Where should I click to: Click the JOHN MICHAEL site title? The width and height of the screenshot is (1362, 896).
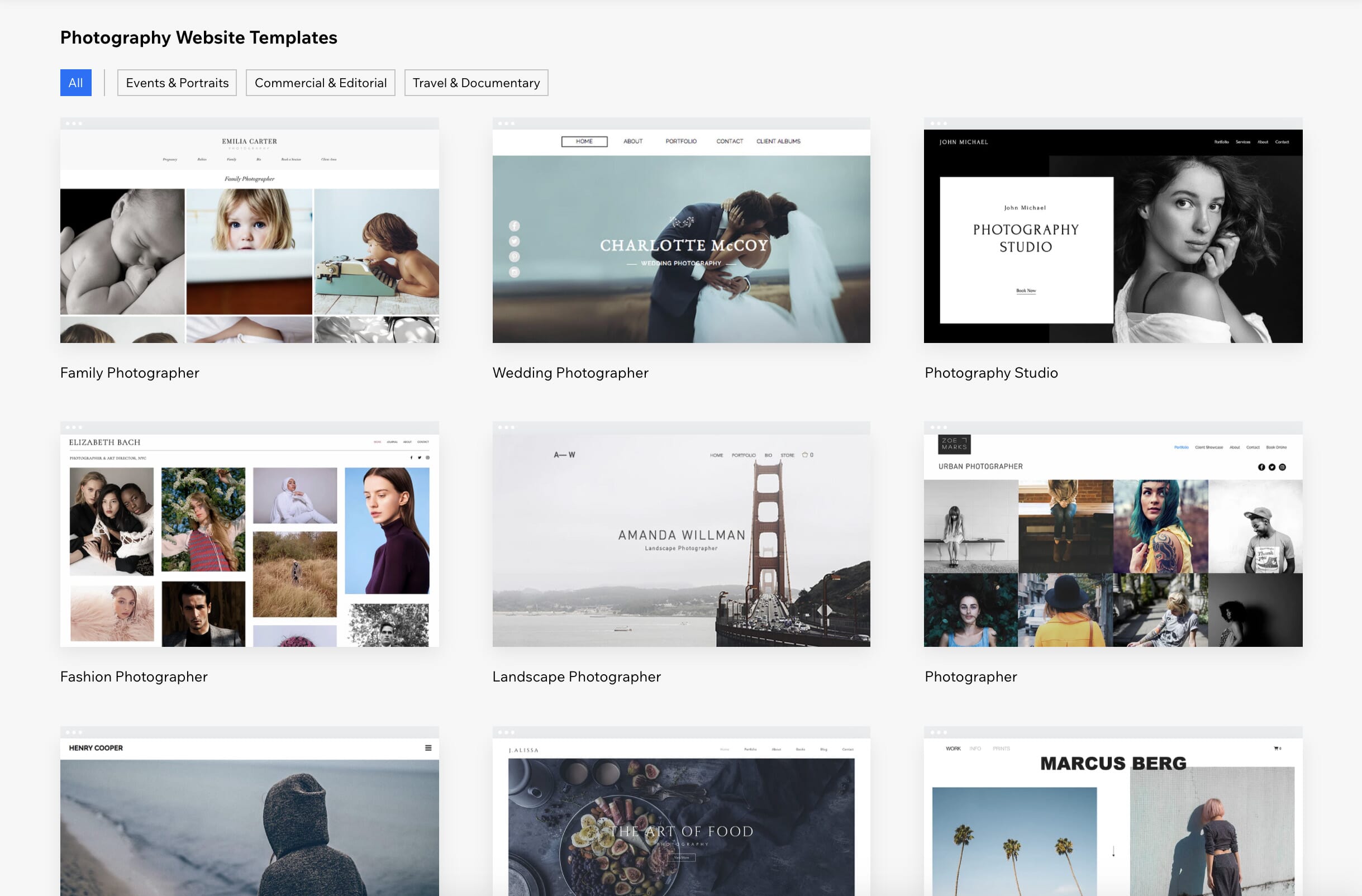click(964, 142)
